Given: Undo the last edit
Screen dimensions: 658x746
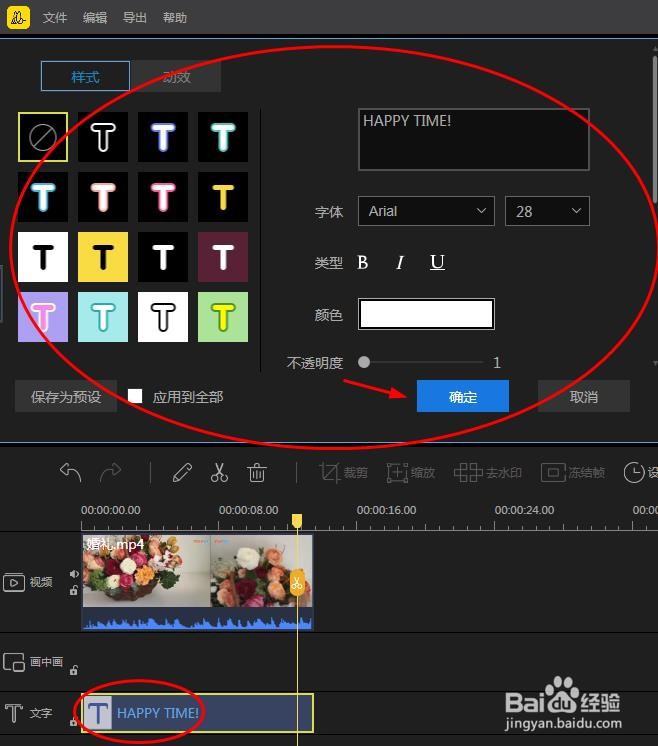Looking at the screenshot, I should pyautogui.click(x=71, y=472).
